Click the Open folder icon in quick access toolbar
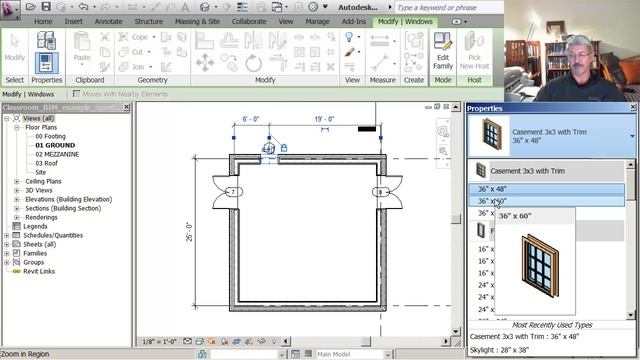The width and height of the screenshot is (640, 360). coord(31,7)
